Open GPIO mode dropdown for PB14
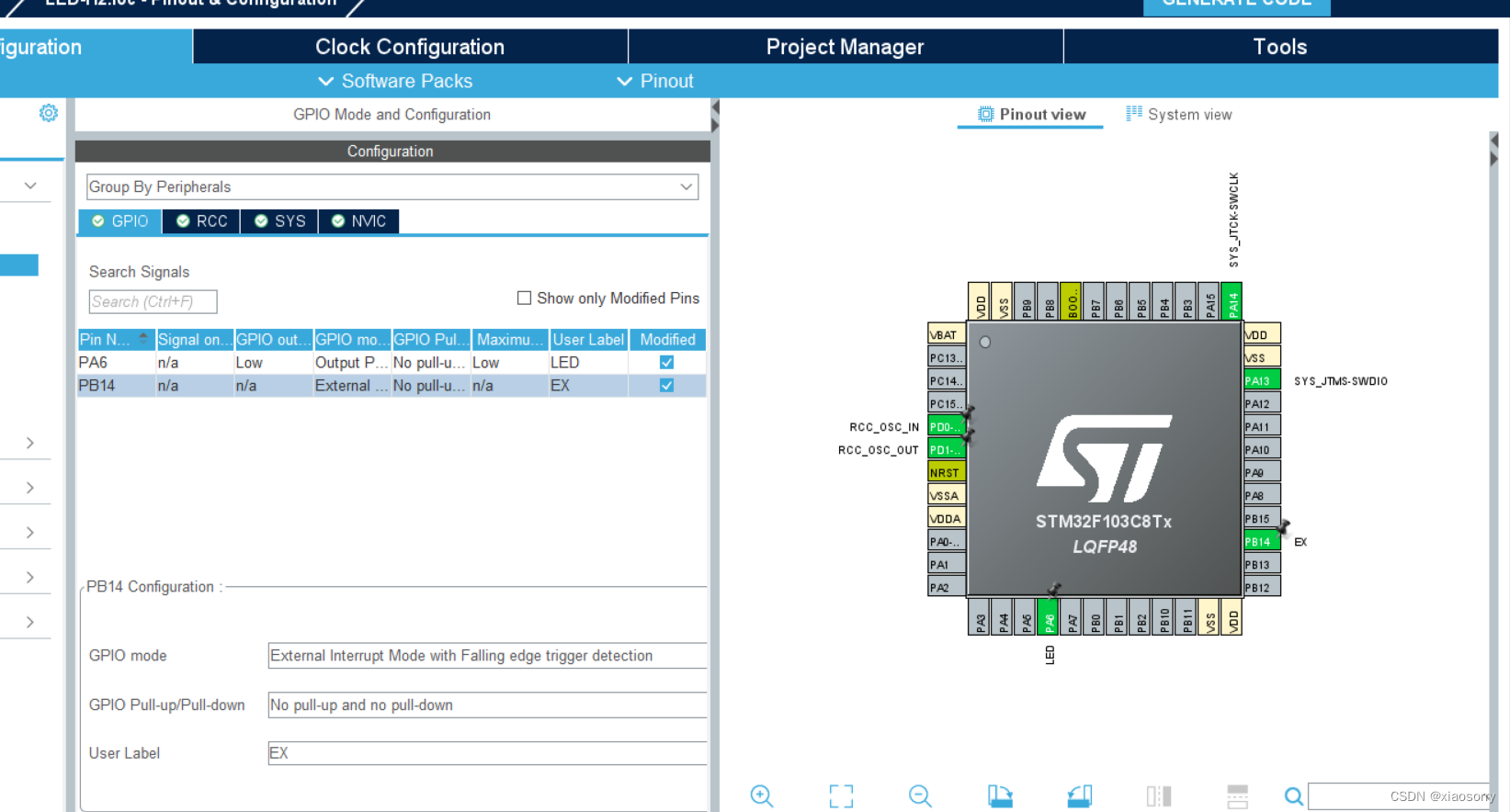Image resolution: width=1510 pixels, height=812 pixels. pyautogui.click(x=487, y=656)
